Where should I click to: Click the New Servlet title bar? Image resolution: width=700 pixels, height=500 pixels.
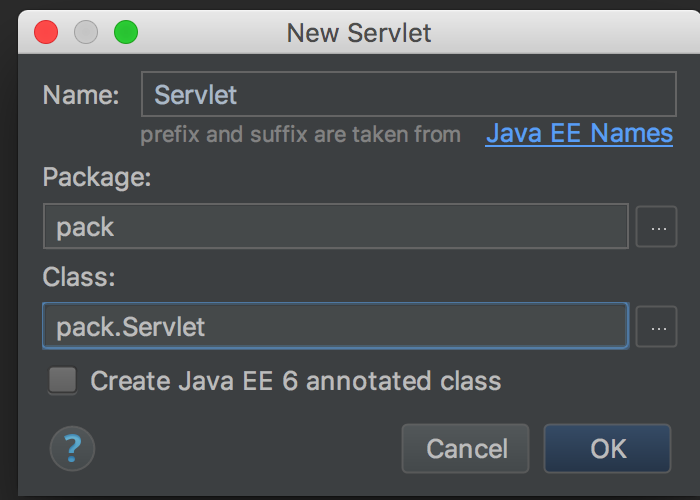click(359, 33)
